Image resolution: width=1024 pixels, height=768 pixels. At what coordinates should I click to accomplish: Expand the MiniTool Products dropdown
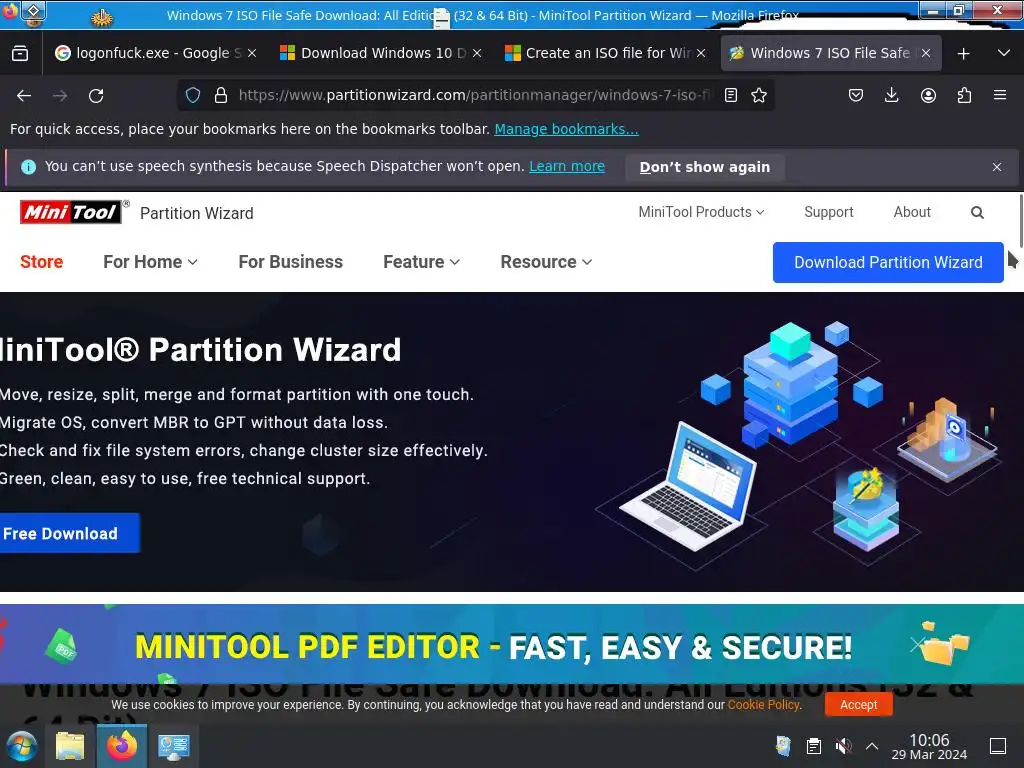point(701,212)
